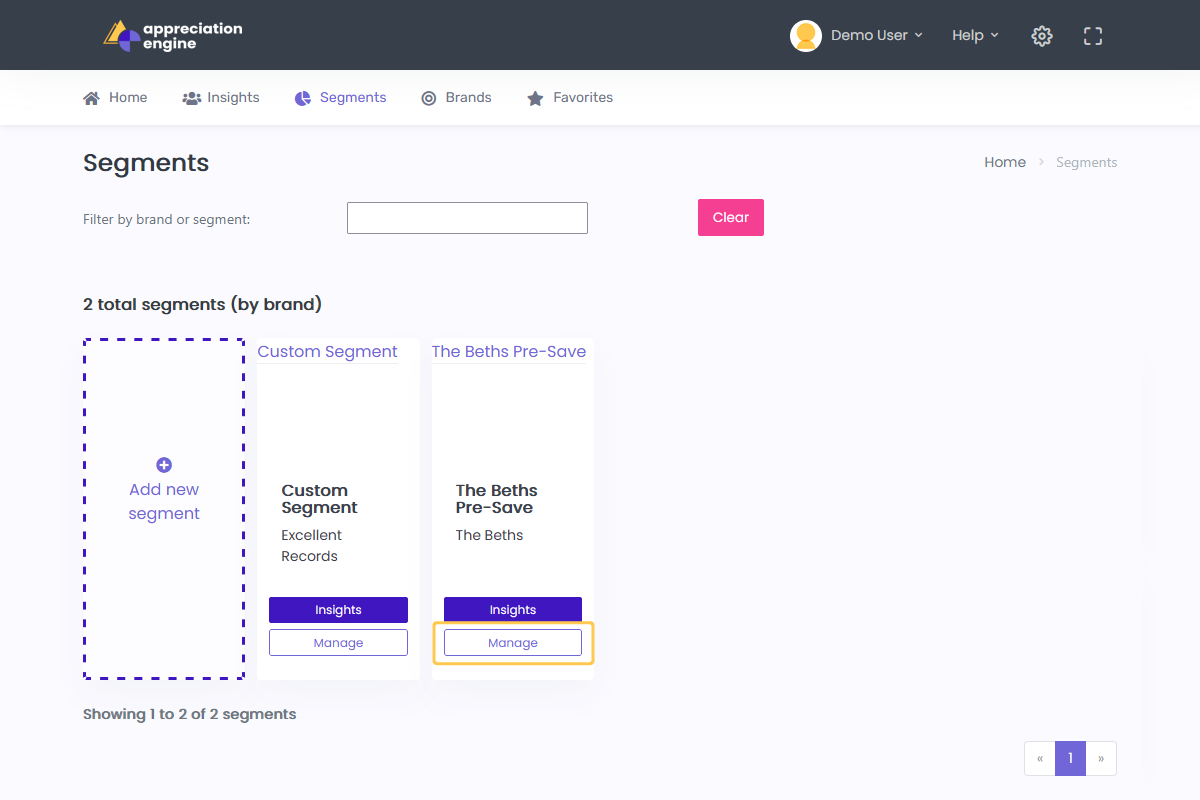Open the Favorites nav tab

(x=570, y=98)
